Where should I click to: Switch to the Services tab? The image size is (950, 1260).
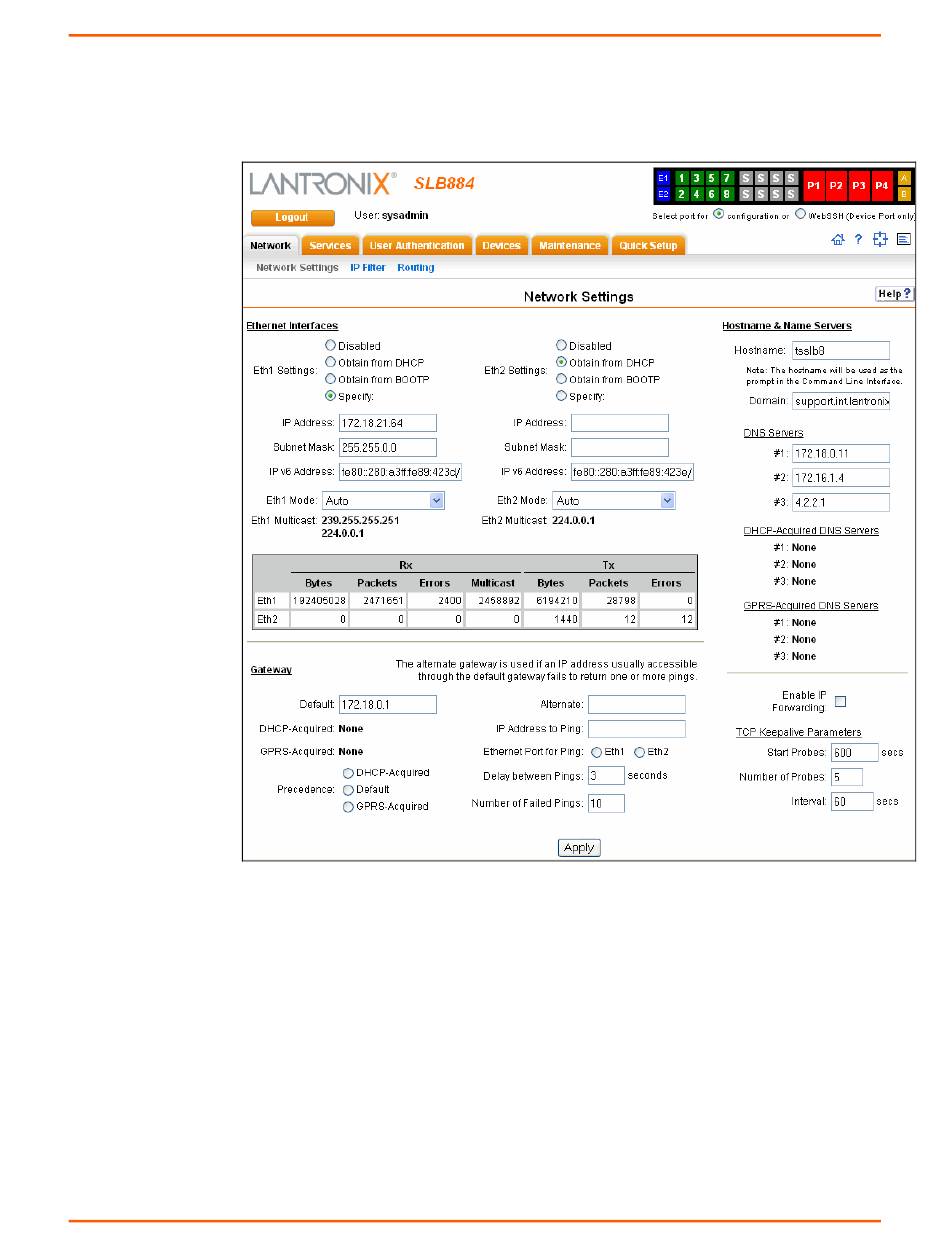coord(329,245)
